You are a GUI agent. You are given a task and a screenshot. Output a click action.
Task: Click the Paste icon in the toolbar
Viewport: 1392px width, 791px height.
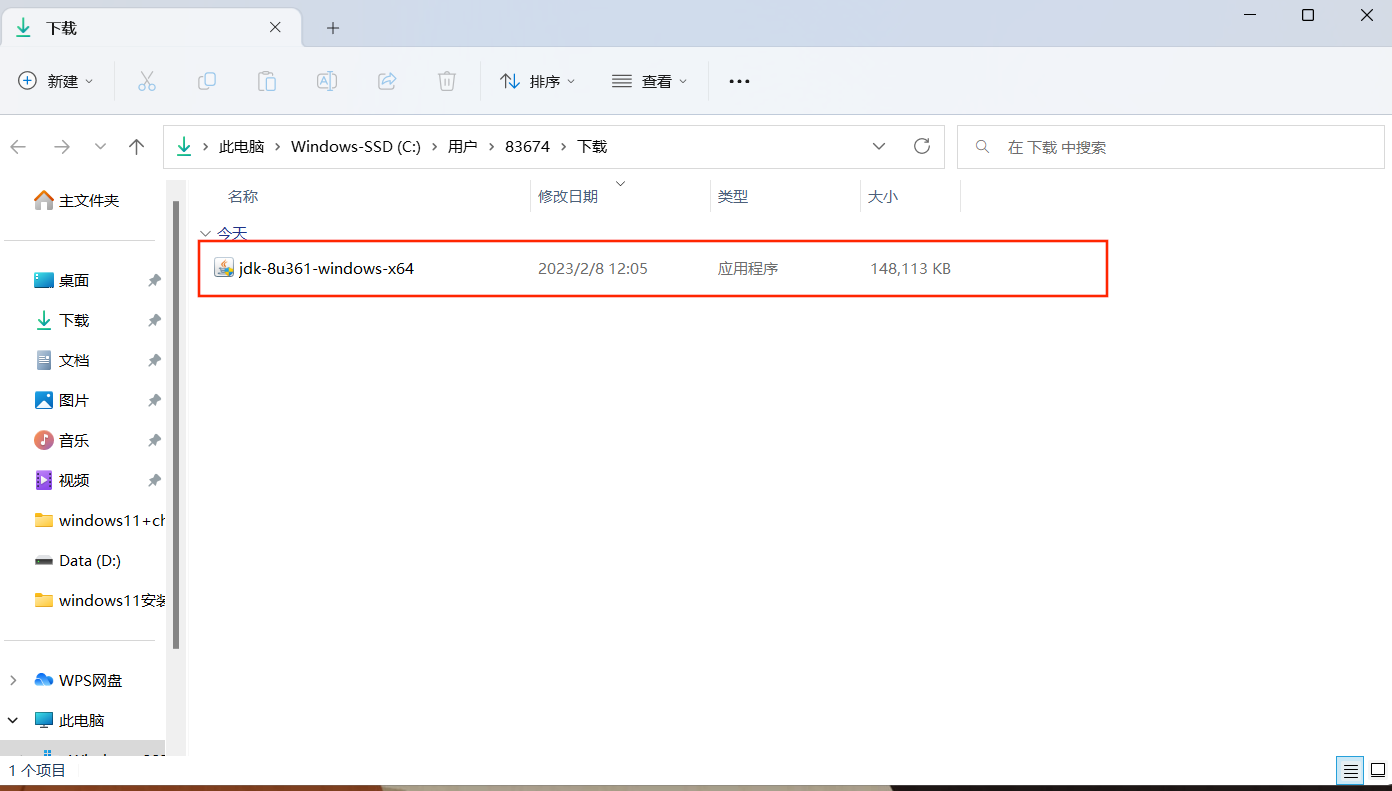(x=267, y=81)
